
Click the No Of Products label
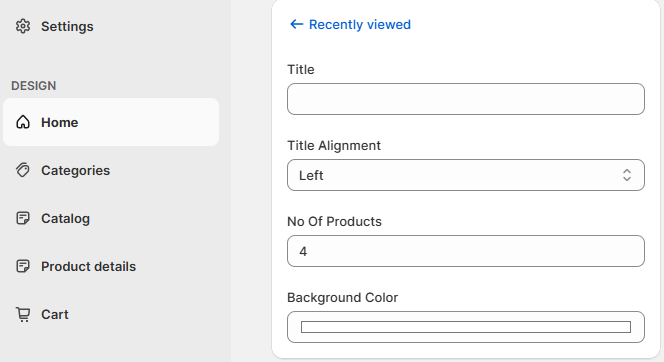(x=334, y=221)
